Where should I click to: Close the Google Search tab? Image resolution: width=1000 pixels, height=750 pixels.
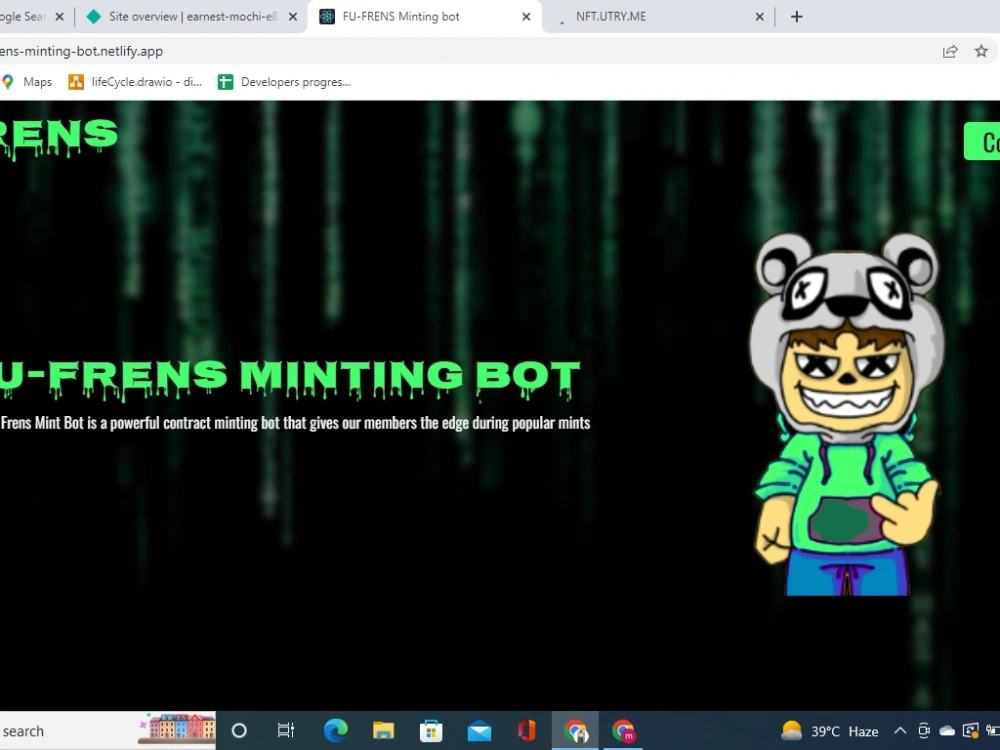(59, 17)
